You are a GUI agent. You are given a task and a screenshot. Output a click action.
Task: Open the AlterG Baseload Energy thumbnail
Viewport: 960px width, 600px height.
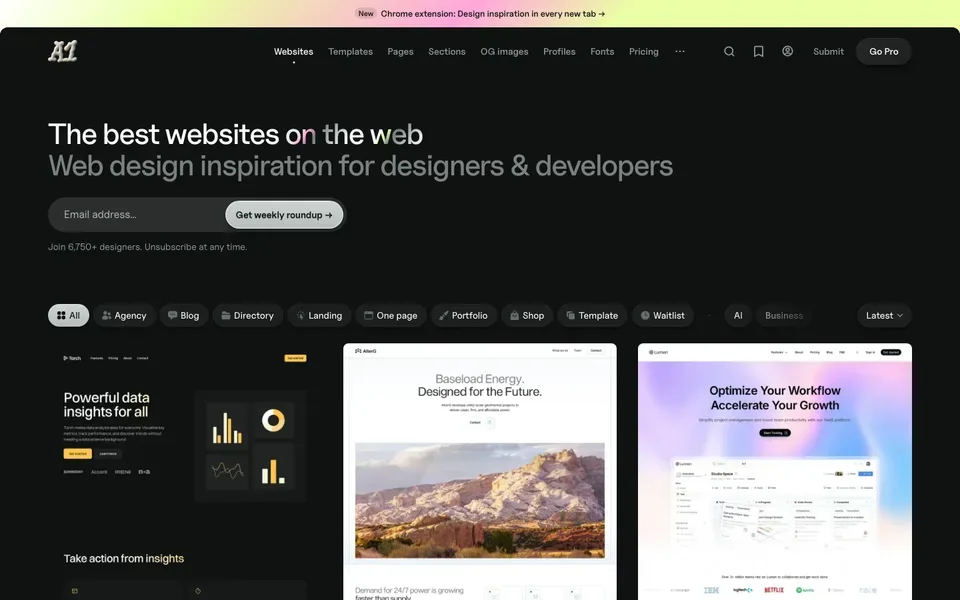click(480, 471)
